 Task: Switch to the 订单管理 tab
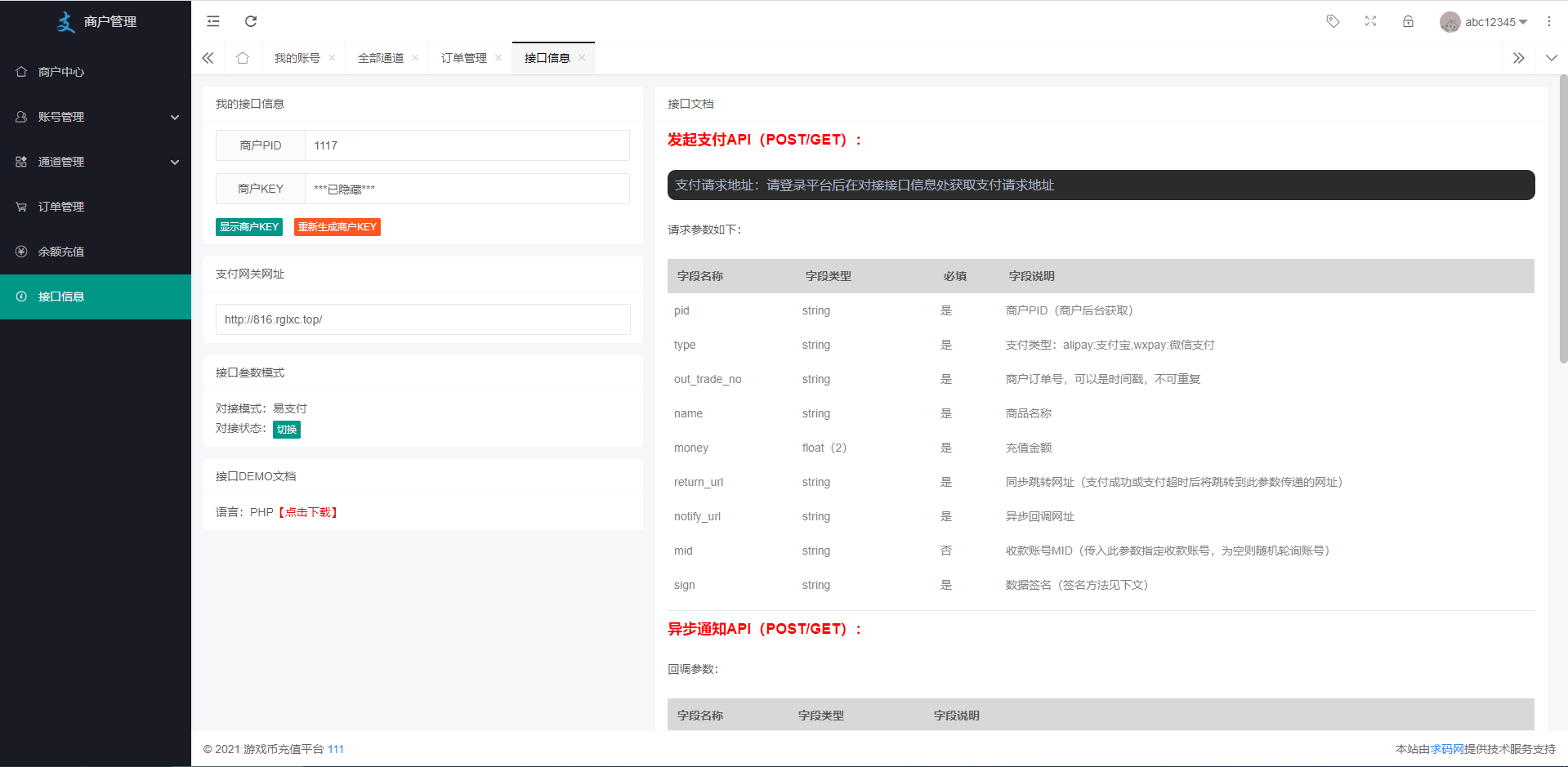point(463,58)
